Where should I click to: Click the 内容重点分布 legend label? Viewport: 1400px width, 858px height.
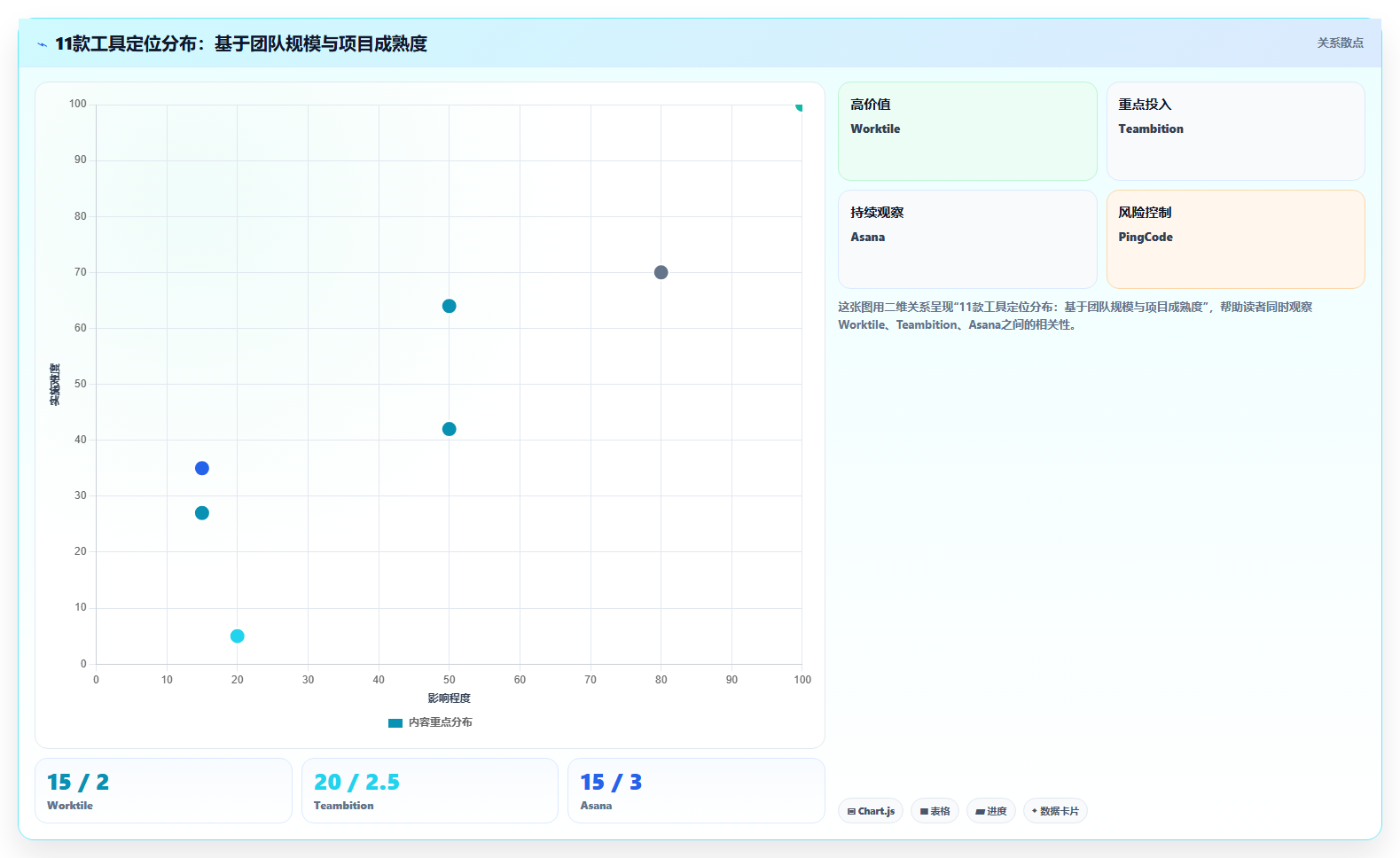(x=440, y=722)
